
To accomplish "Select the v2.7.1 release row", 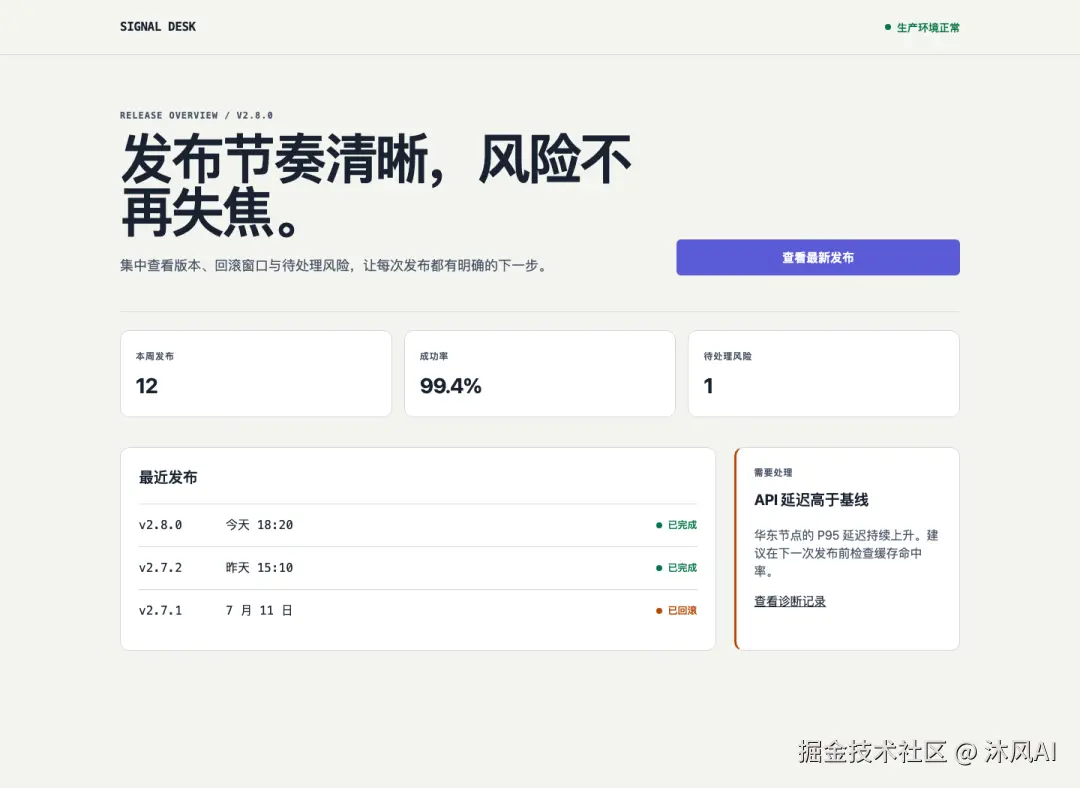I will tap(417, 610).
